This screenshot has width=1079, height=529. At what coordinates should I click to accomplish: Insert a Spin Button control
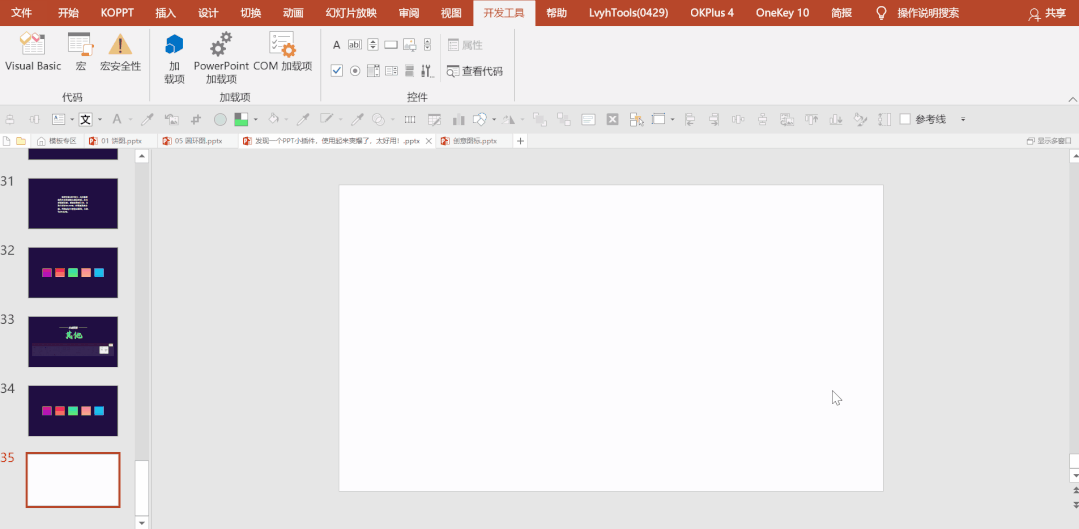point(373,45)
